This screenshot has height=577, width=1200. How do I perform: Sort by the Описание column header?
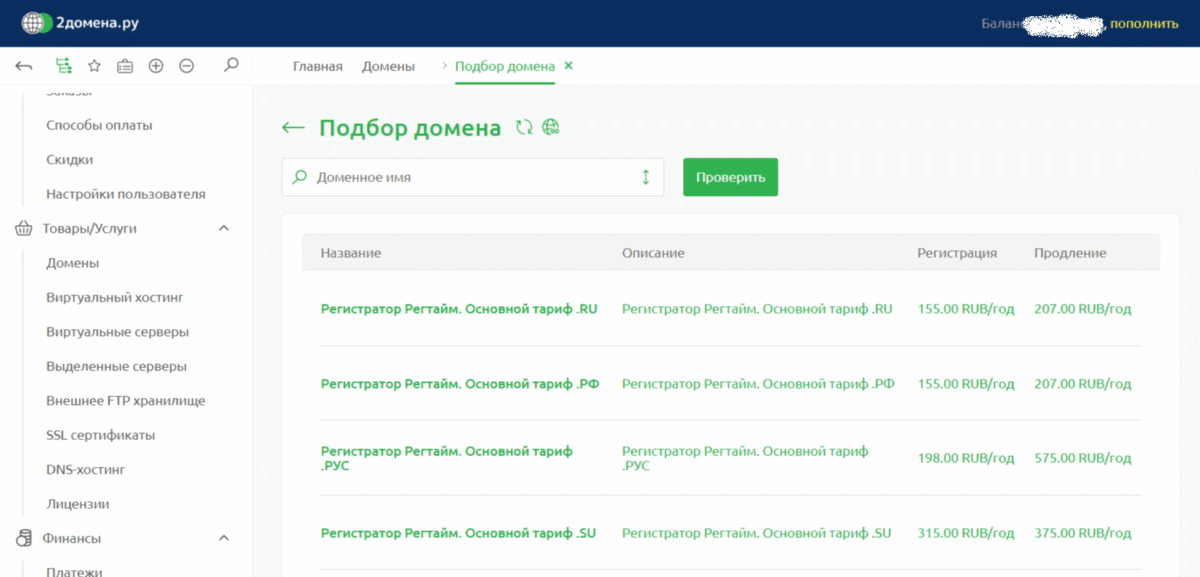[x=653, y=253]
